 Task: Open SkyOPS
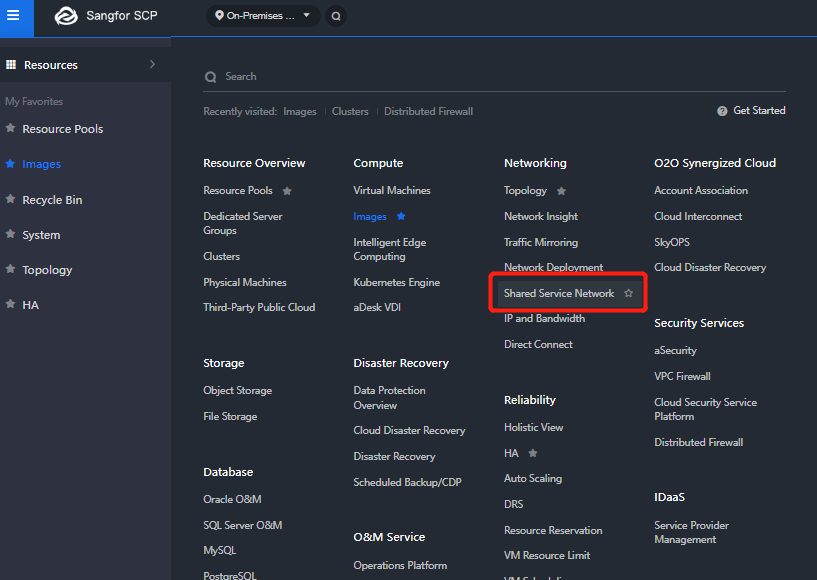click(672, 242)
